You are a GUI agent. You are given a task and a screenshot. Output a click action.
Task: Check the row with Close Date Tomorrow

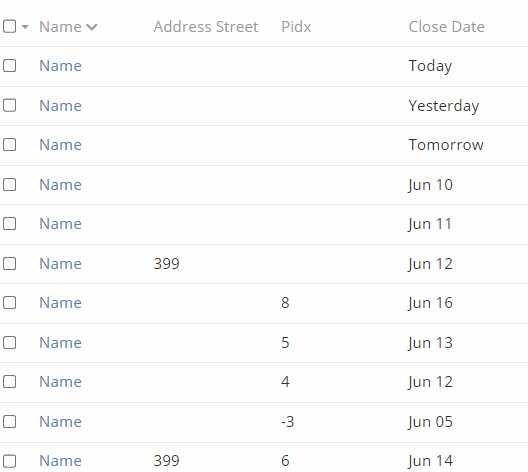[9, 145]
